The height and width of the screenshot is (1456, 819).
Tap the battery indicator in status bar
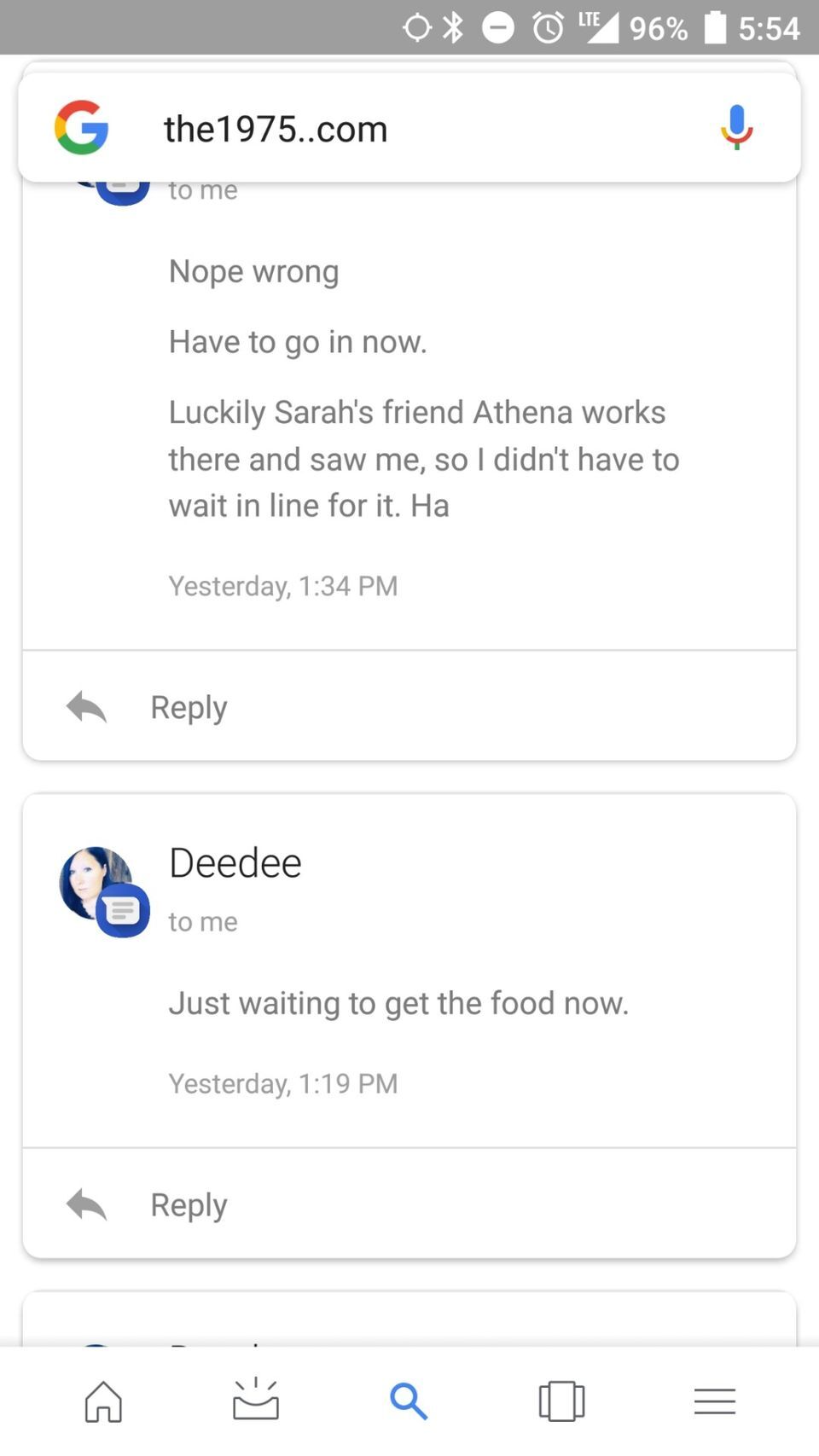coord(715,27)
